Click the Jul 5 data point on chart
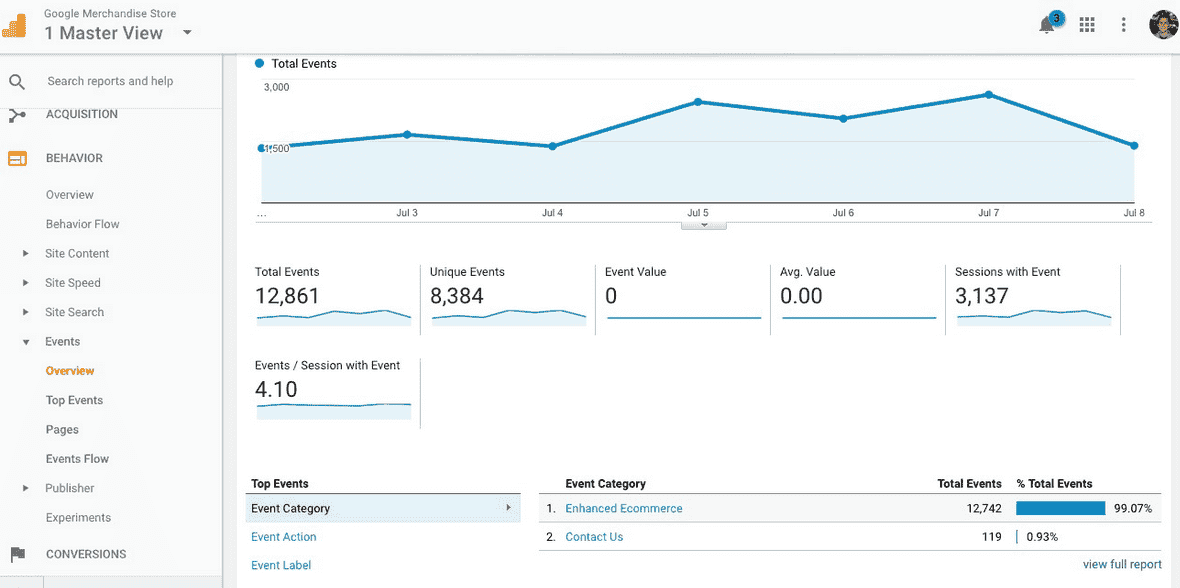1180x588 pixels. (x=698, y=102)
